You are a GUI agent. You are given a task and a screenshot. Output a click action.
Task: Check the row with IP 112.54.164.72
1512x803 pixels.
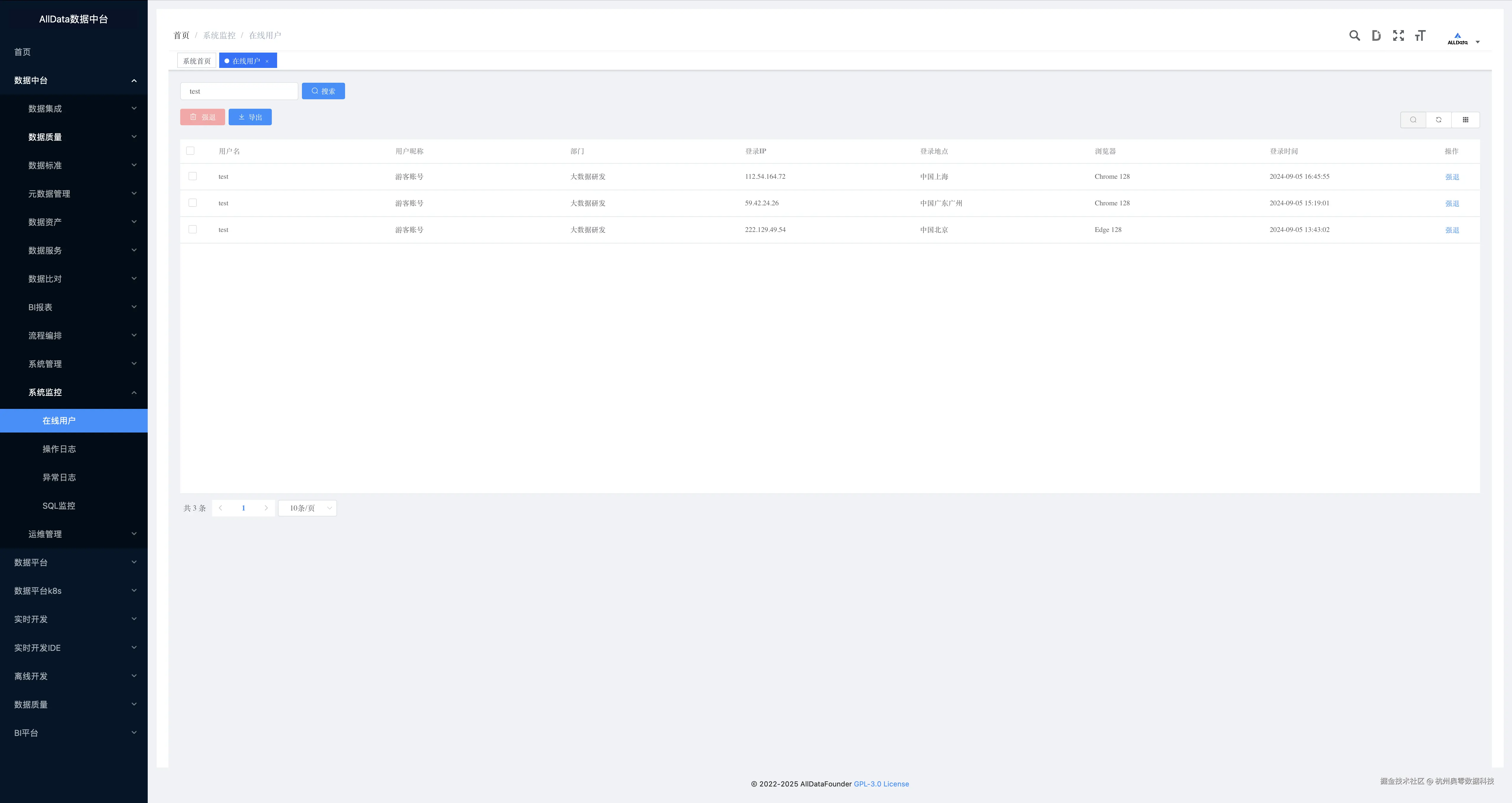[193, 176]
